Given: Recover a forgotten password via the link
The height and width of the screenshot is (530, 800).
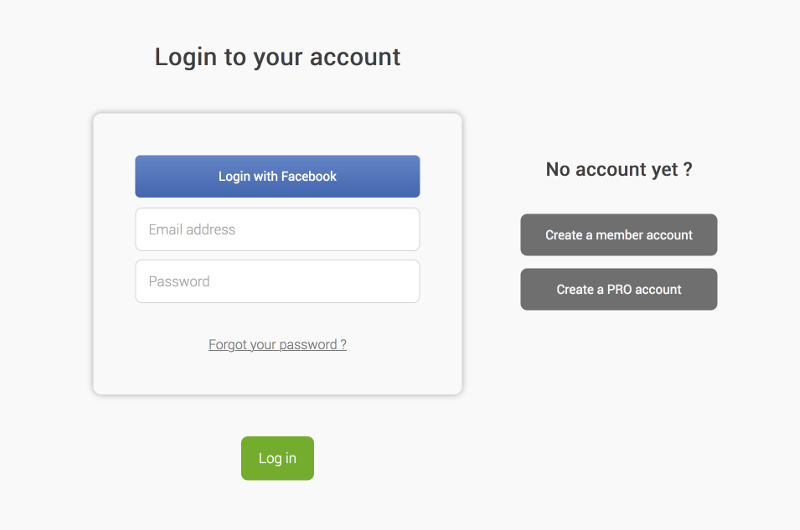Looking at the screenshot, I should (x=277, y=344).
